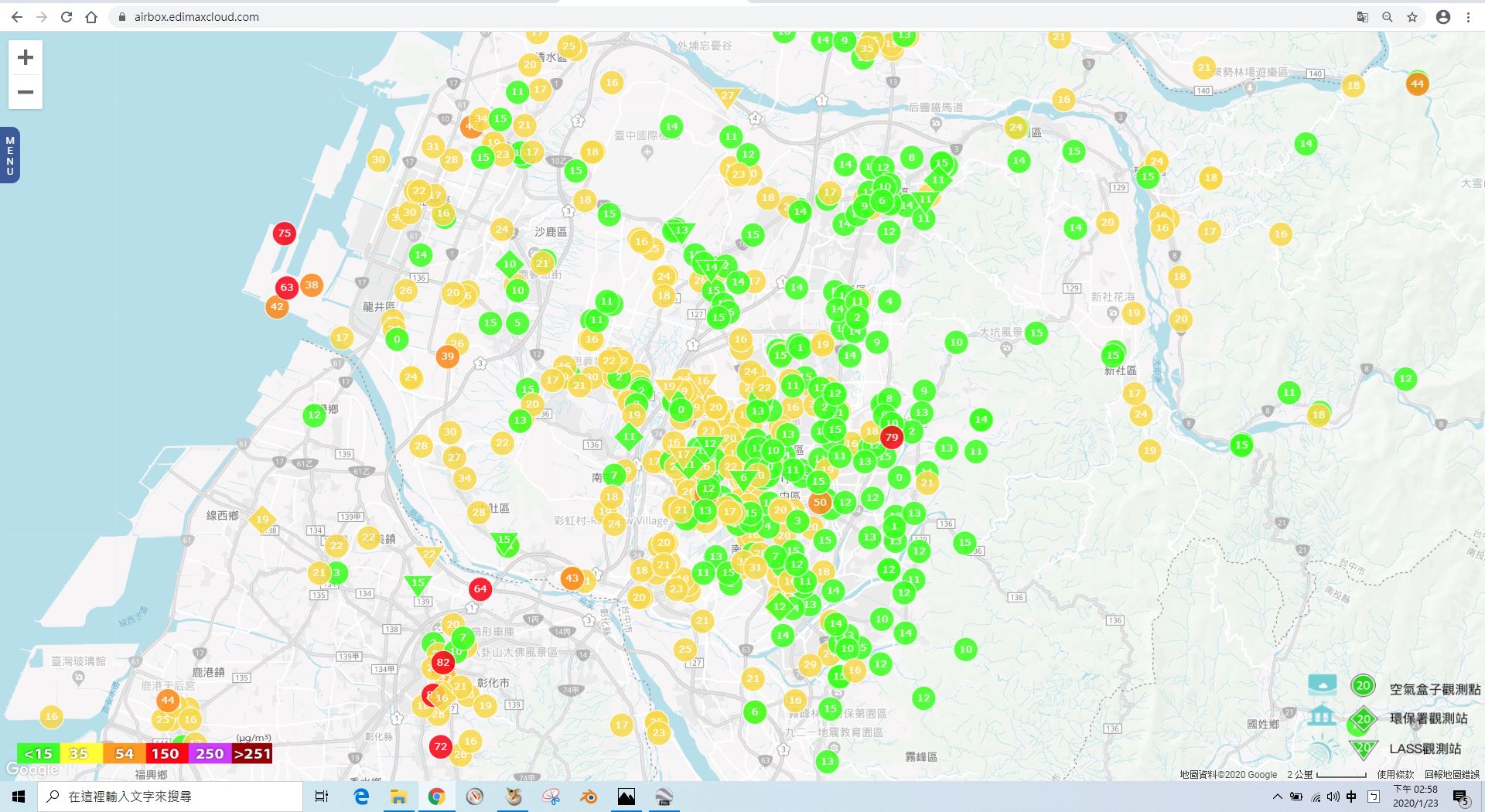Select the green diamond 10 EPA station
This screenshot has height=812, width=1485.
tap(510, 264)
